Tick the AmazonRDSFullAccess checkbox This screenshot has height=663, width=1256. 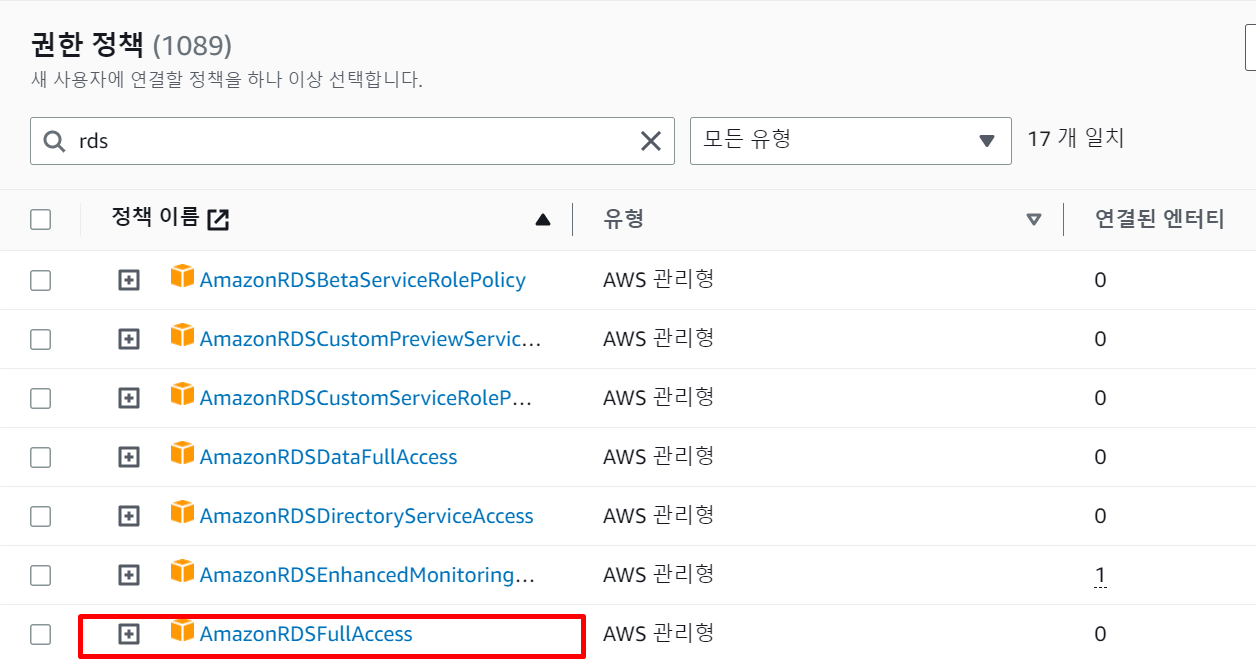40,635
